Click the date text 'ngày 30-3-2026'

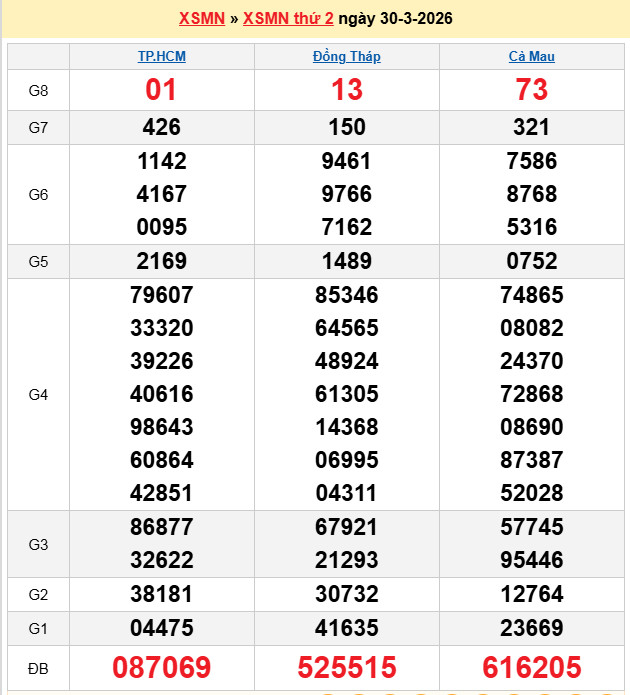pos(395,19)
